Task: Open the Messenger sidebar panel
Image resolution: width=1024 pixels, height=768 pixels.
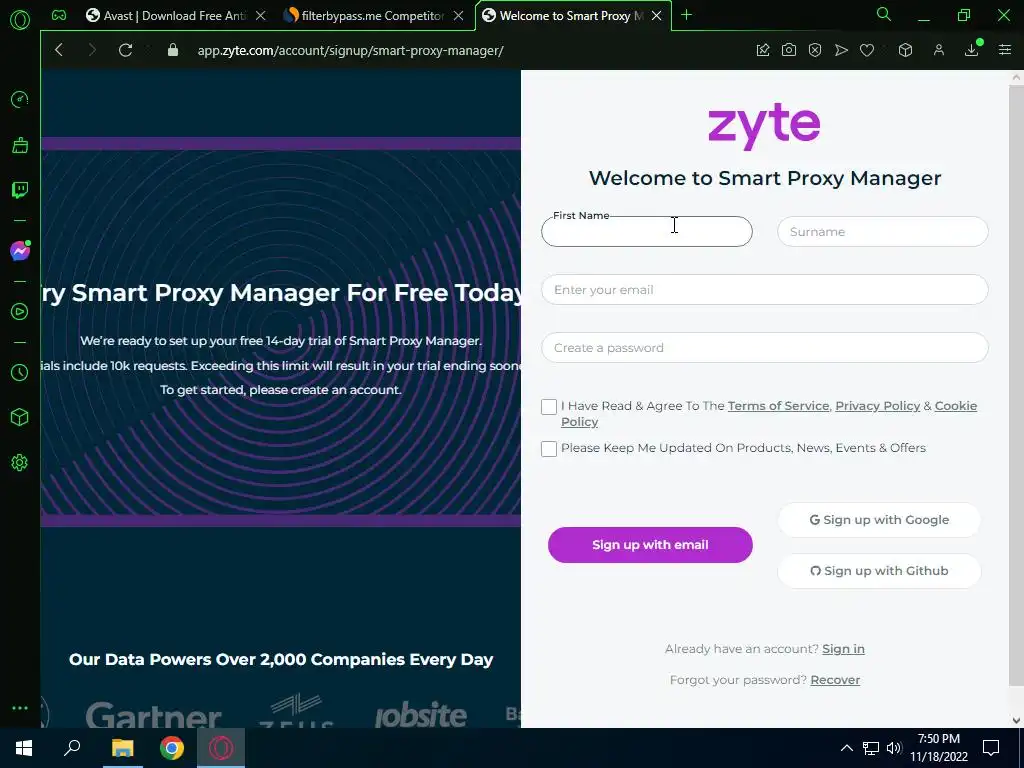Action: click(x=20, y=251)
